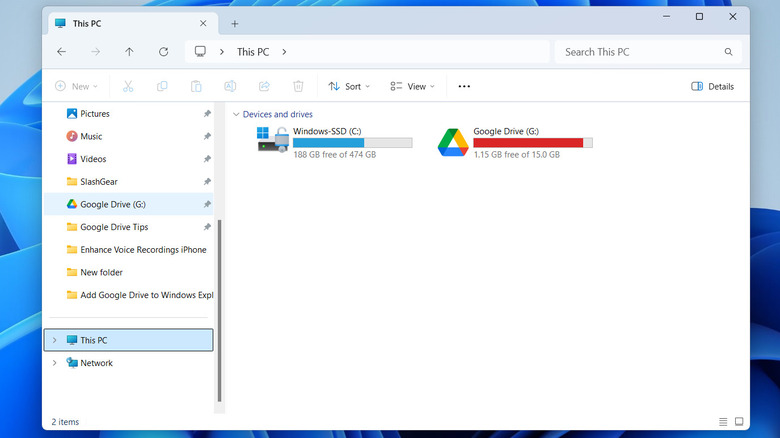Toggle the Details pane
Viewport: 780px width, 438px height.
(712, 86)
